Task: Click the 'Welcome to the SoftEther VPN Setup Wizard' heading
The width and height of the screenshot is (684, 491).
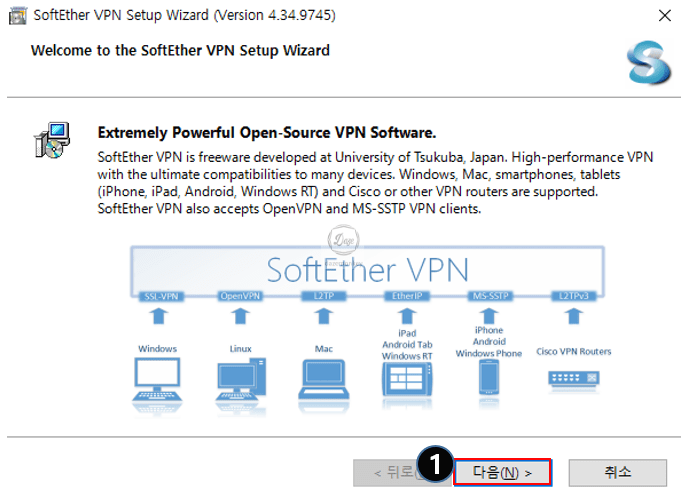Action: tap(180, 51)
